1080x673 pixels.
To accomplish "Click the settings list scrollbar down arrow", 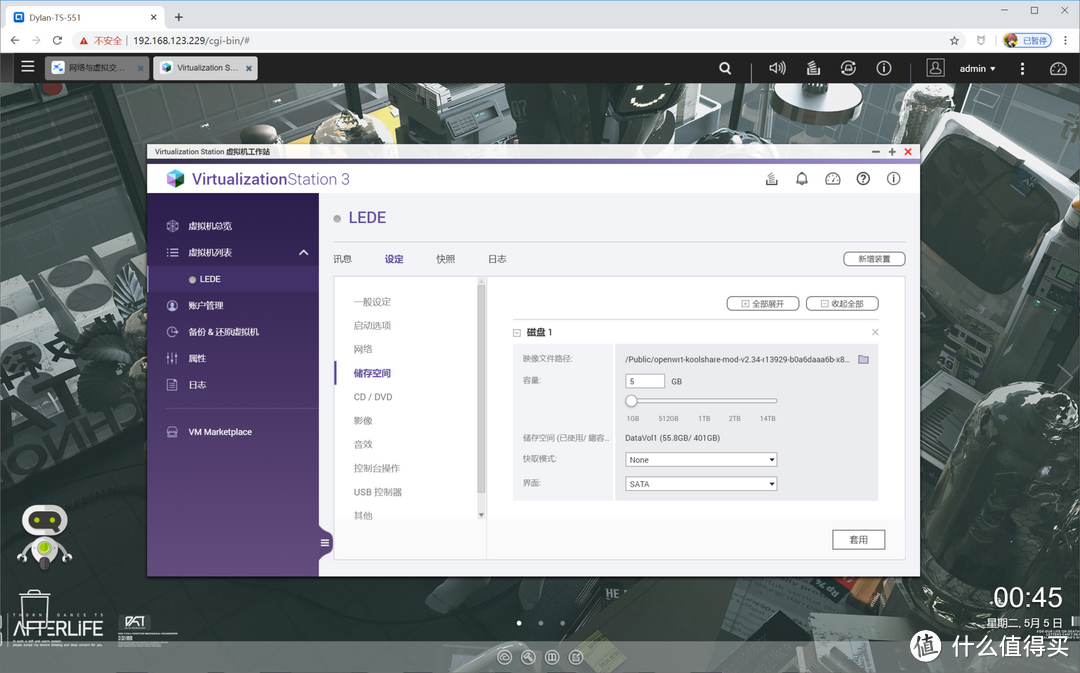I will tap(481, 515).
